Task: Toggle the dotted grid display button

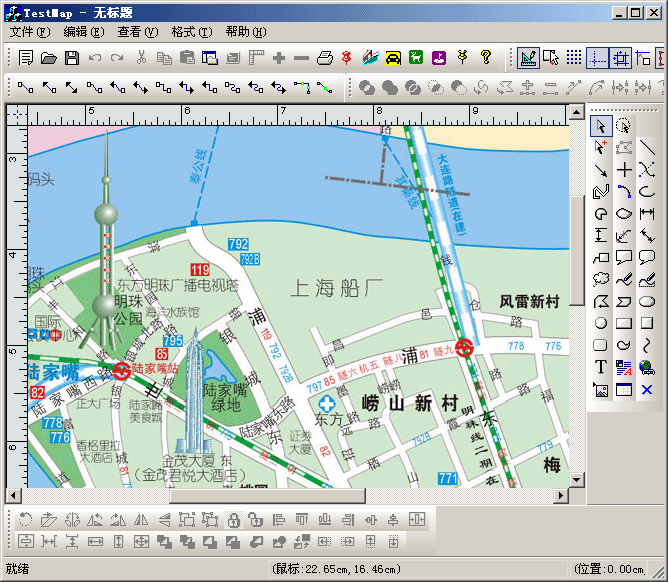Action: [574, 58]
